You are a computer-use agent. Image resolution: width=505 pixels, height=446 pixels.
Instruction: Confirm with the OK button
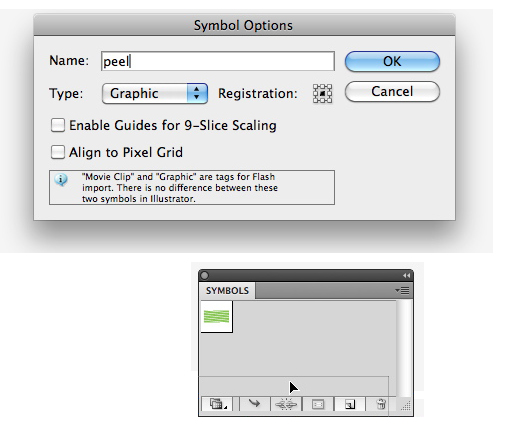click(392, 61)
